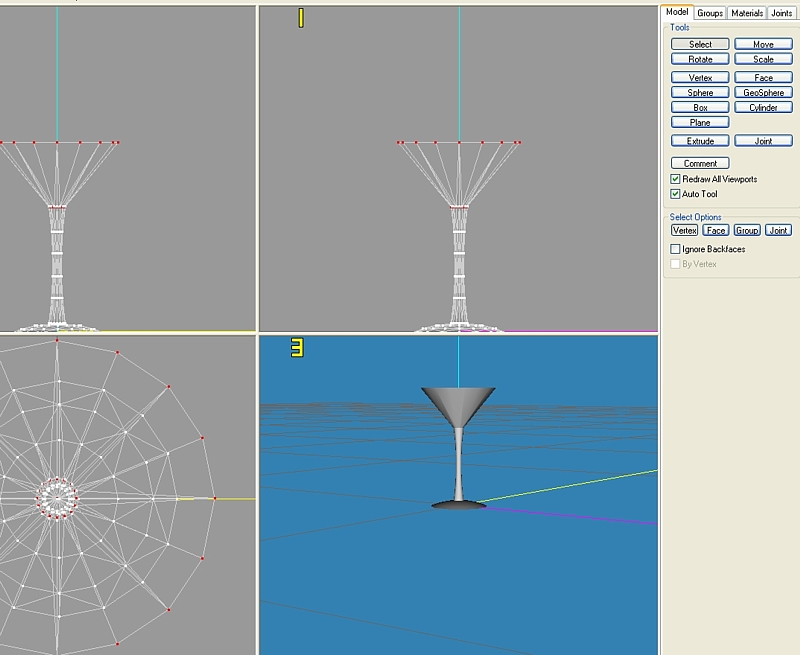Select the Box primitive tool
800x655 pixels.
[700, 107]
